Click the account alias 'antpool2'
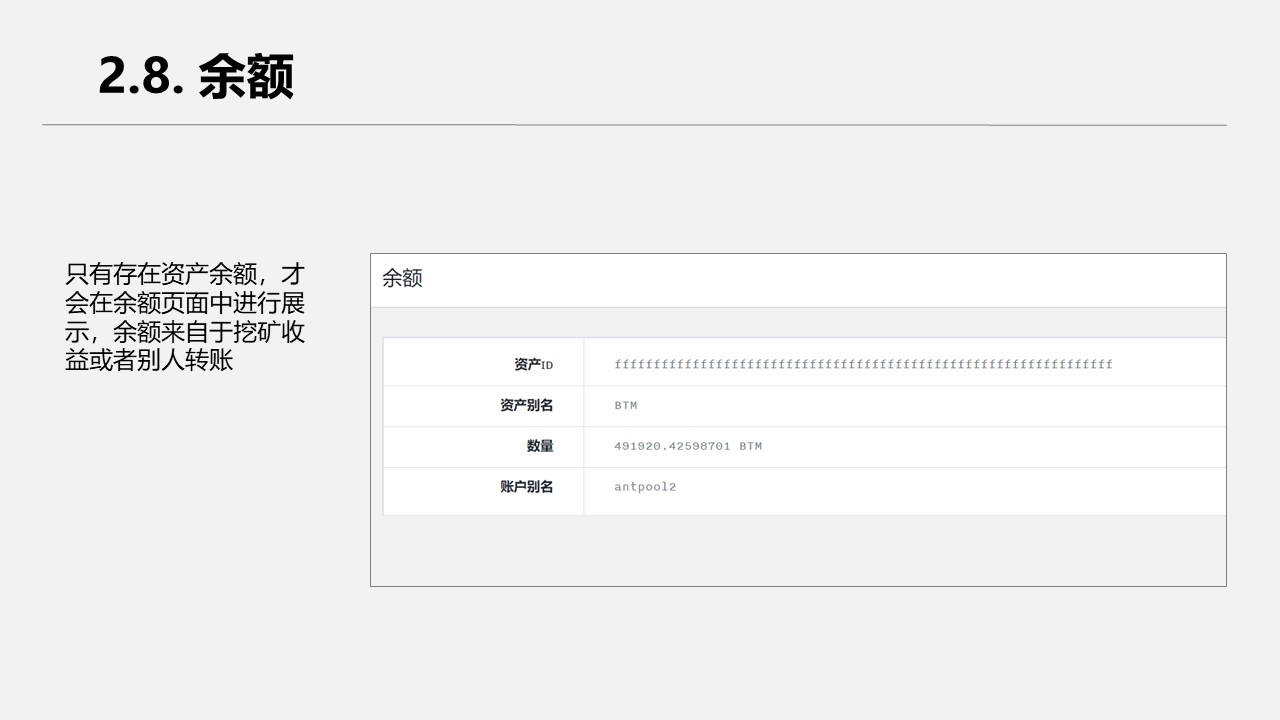 point(645,487)
